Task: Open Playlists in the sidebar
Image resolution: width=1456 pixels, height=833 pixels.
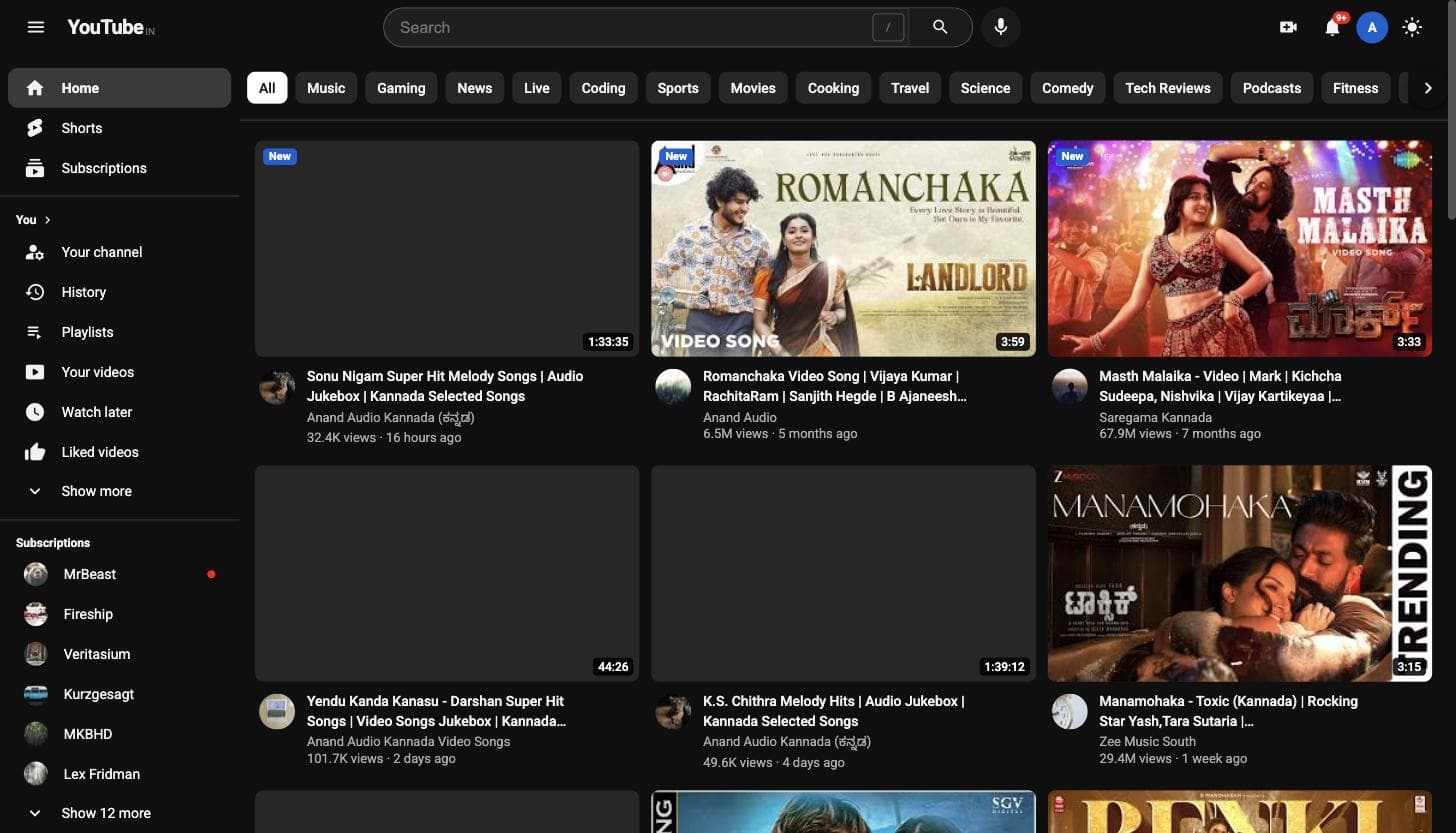Action: (x=119, y=332)
